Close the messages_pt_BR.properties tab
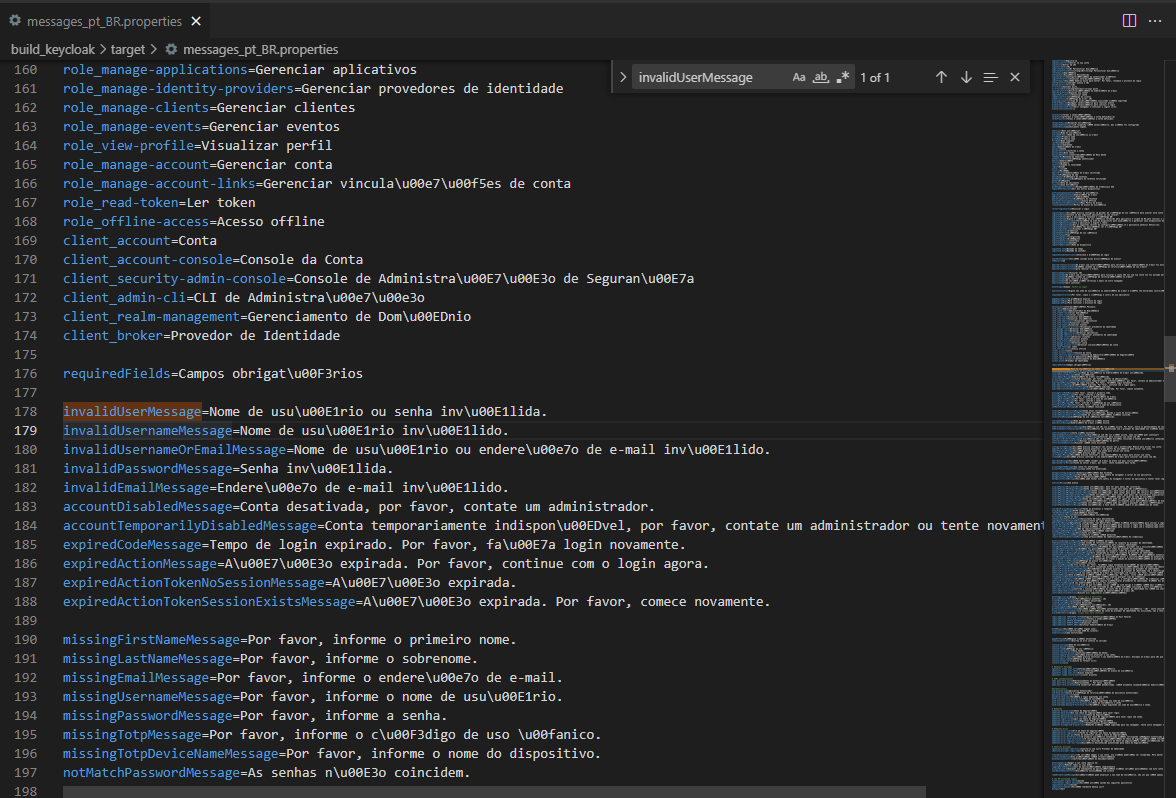Screen dimensions: 1176x798 click(196, 20)
